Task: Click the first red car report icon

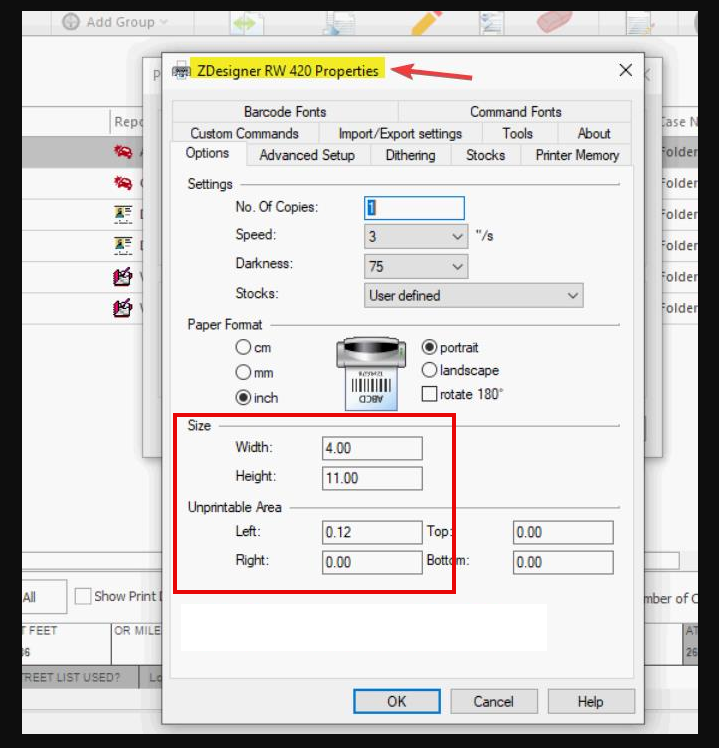Action: (123, 153)
